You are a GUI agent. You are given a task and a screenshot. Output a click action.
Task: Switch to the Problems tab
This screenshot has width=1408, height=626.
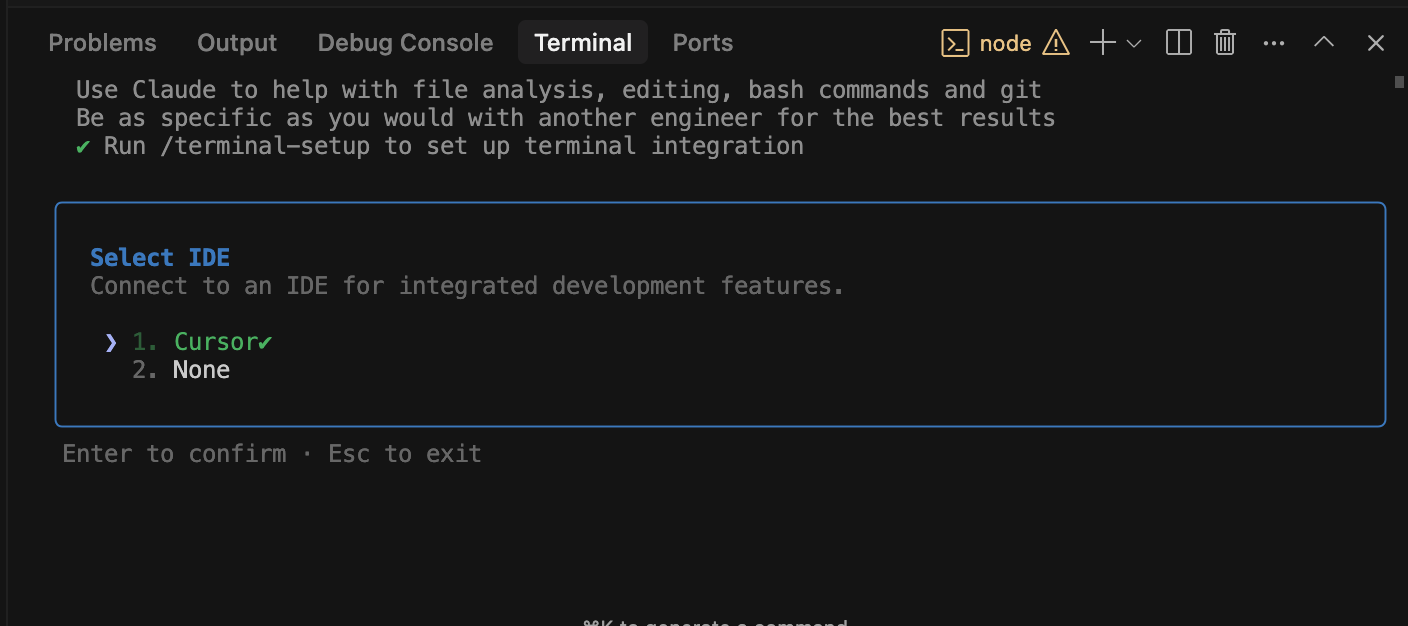[102, 42]
